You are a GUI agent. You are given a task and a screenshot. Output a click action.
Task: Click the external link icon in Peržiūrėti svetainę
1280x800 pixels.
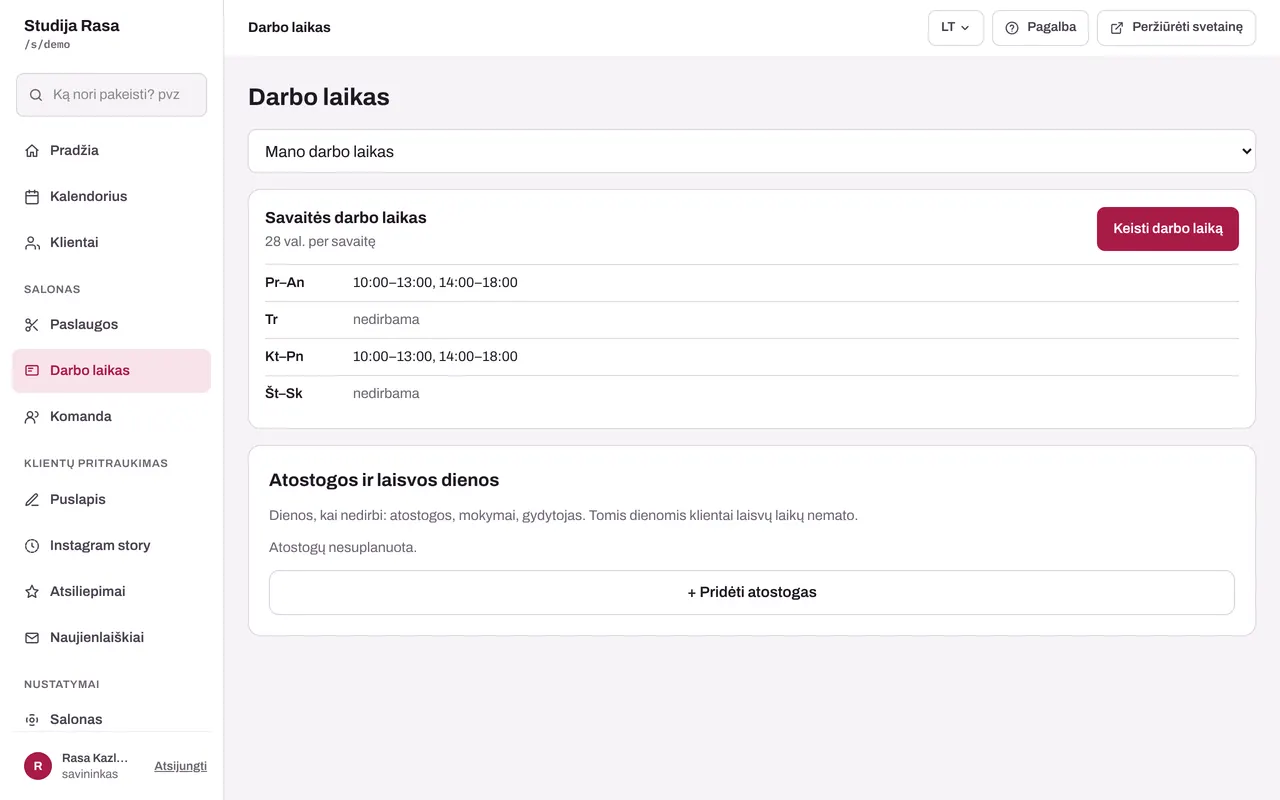point(1117,28)
